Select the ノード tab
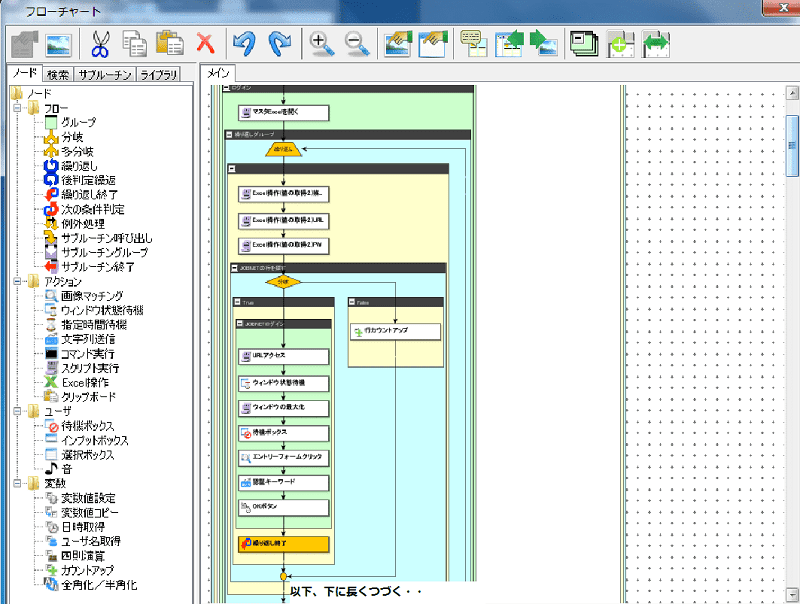The image size is (800, 604). (24, 73)
